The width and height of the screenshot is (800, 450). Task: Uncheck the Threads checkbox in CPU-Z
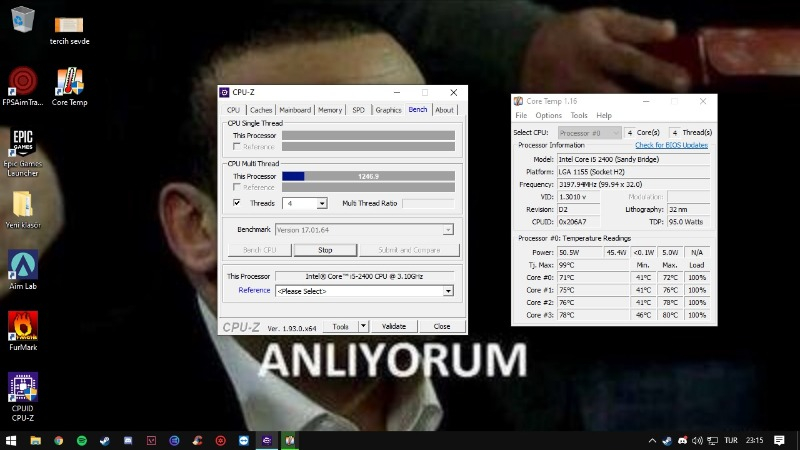[237, 203]
